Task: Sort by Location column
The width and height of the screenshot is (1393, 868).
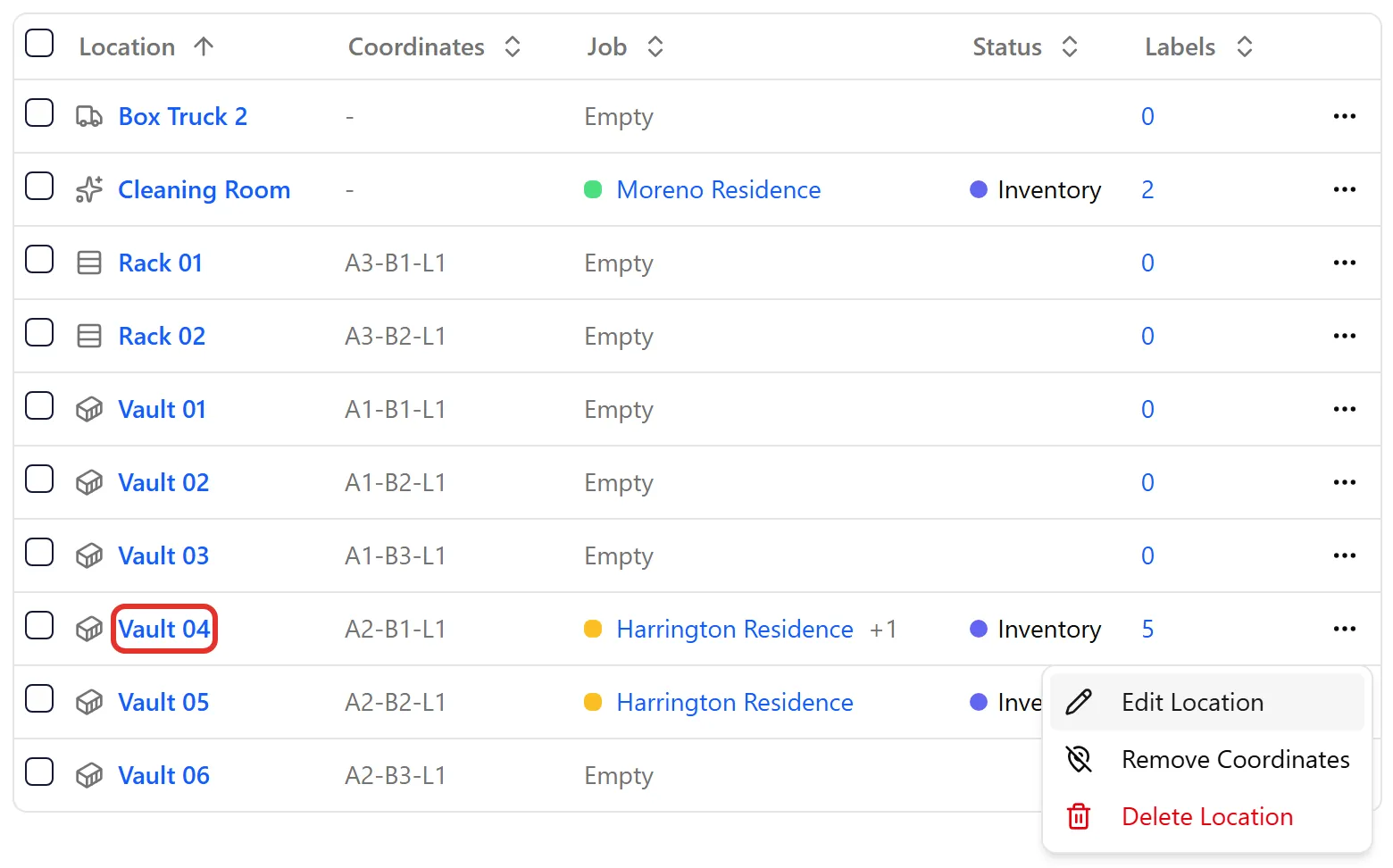Action: coord(146,46)
